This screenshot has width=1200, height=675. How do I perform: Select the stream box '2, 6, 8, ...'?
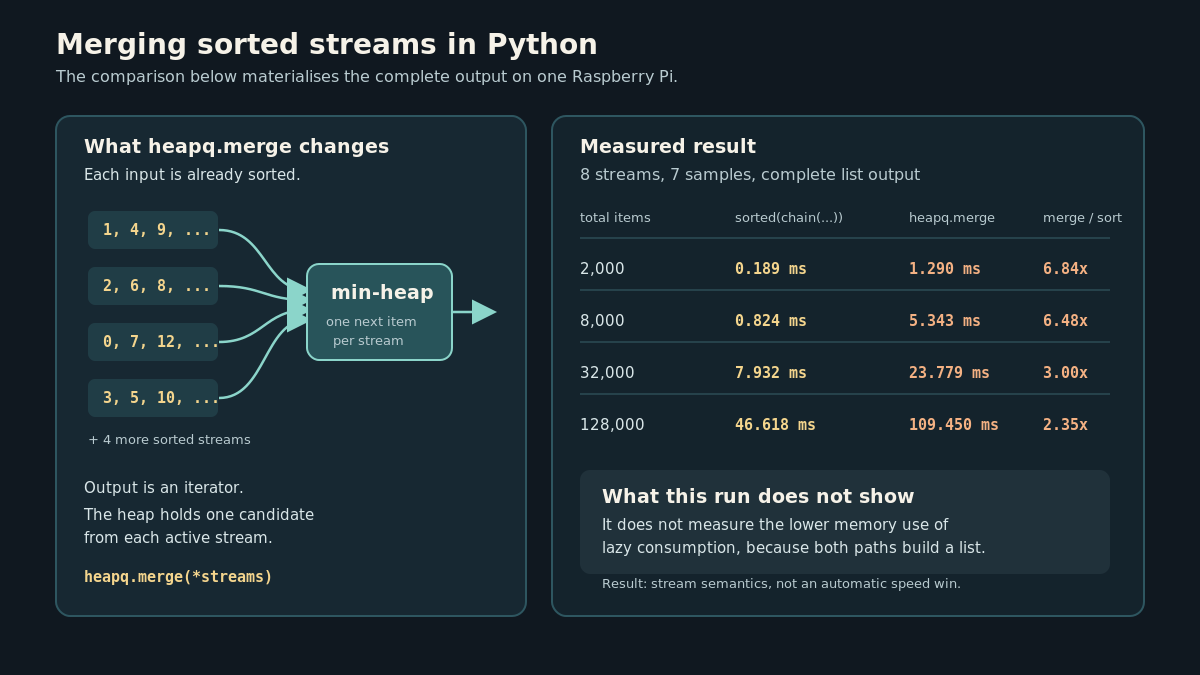tap(153, 286)
